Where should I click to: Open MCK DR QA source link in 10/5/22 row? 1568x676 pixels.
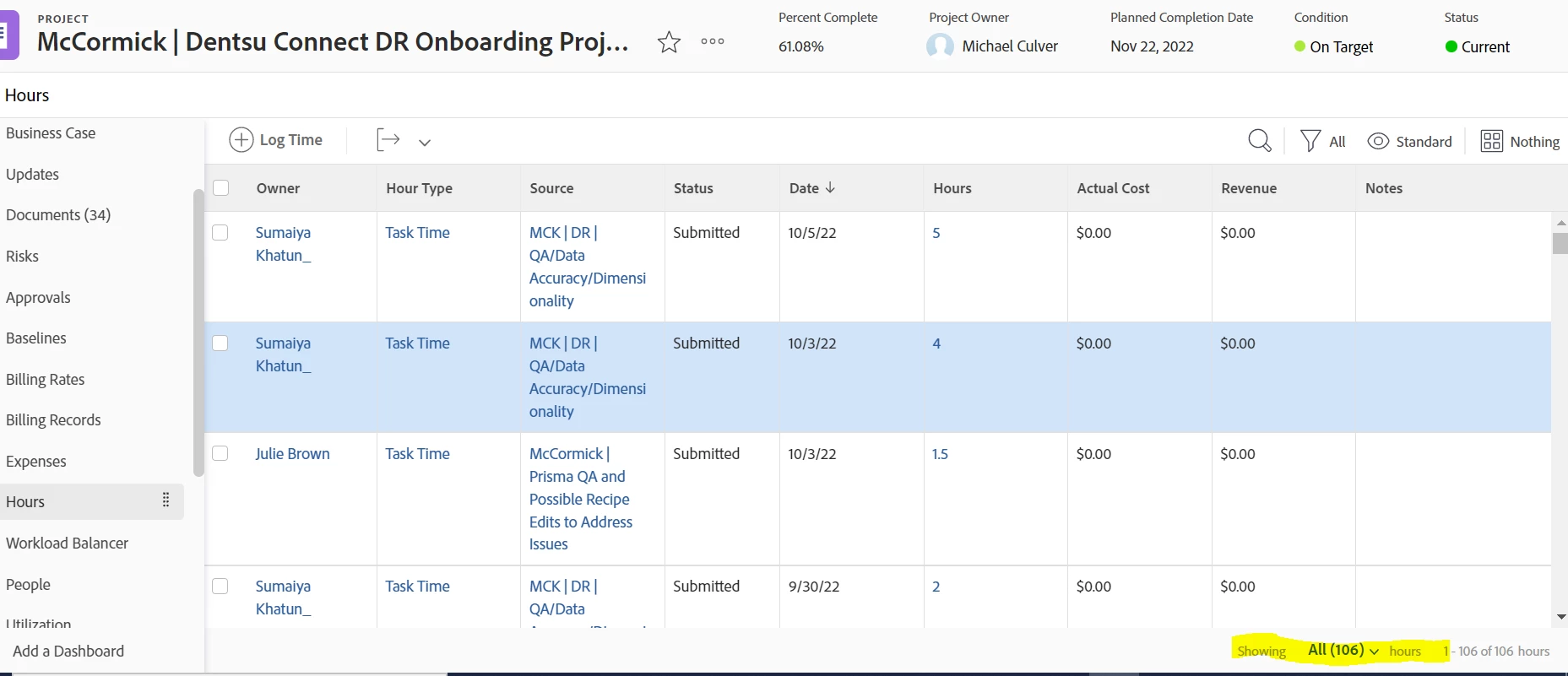588,267
